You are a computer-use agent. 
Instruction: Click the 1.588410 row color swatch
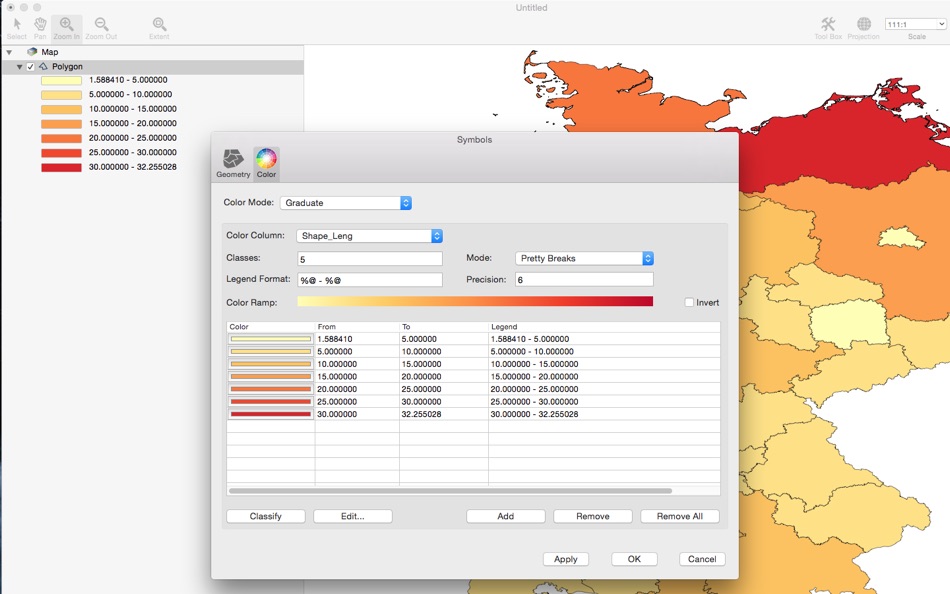pos(271,339)
